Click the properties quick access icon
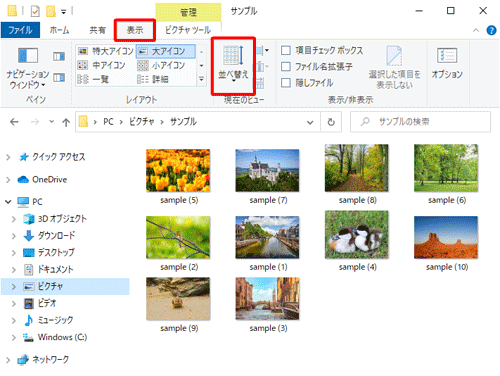Screen dimensions: 500x376 coord(35,11)
